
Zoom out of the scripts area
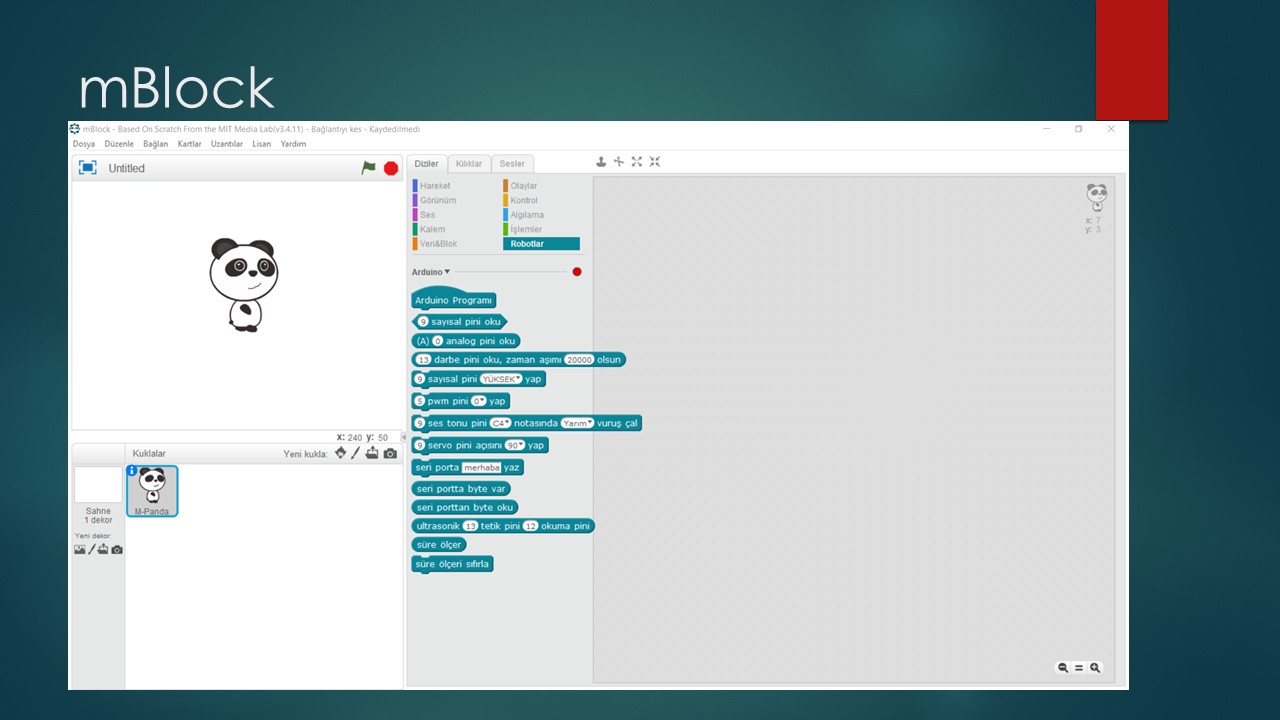[x=1063, y=668]
